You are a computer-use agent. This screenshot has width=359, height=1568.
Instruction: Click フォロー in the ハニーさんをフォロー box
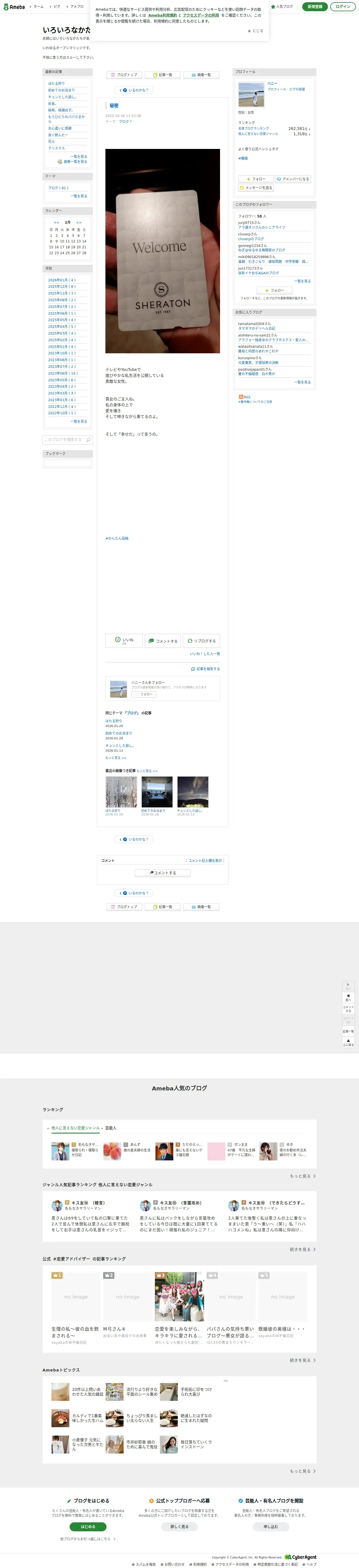(x=144, y=694)
